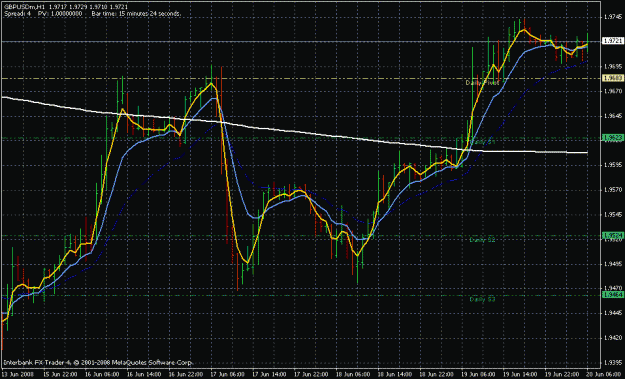Click the 1.9545 price scale value
Viewport: 625px width, 379px height.
click(613, 215)
